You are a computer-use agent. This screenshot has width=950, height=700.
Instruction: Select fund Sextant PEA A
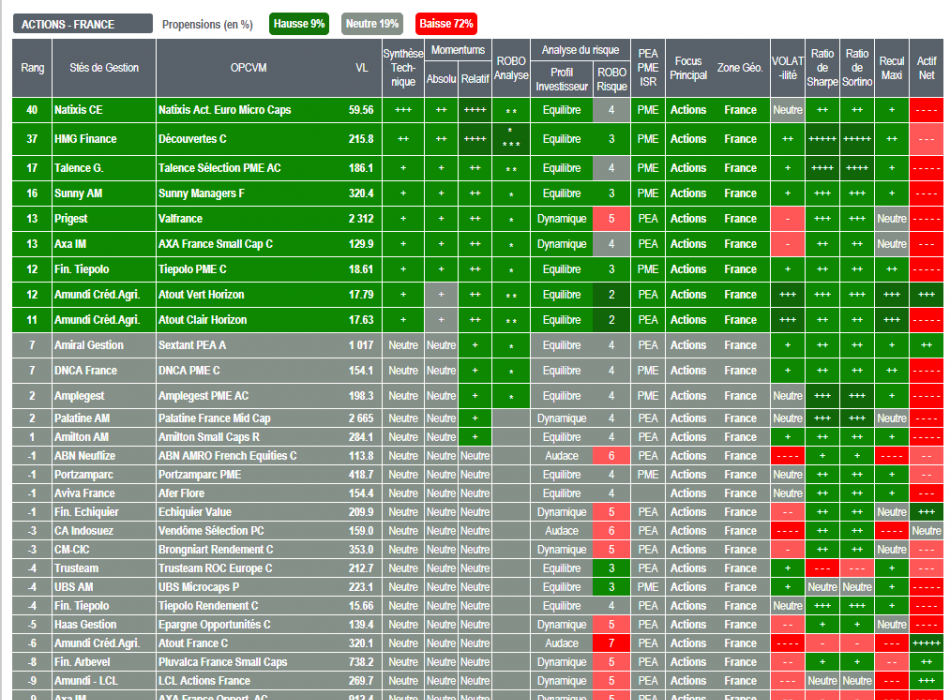pyautogui.click(x=192, y=345)
